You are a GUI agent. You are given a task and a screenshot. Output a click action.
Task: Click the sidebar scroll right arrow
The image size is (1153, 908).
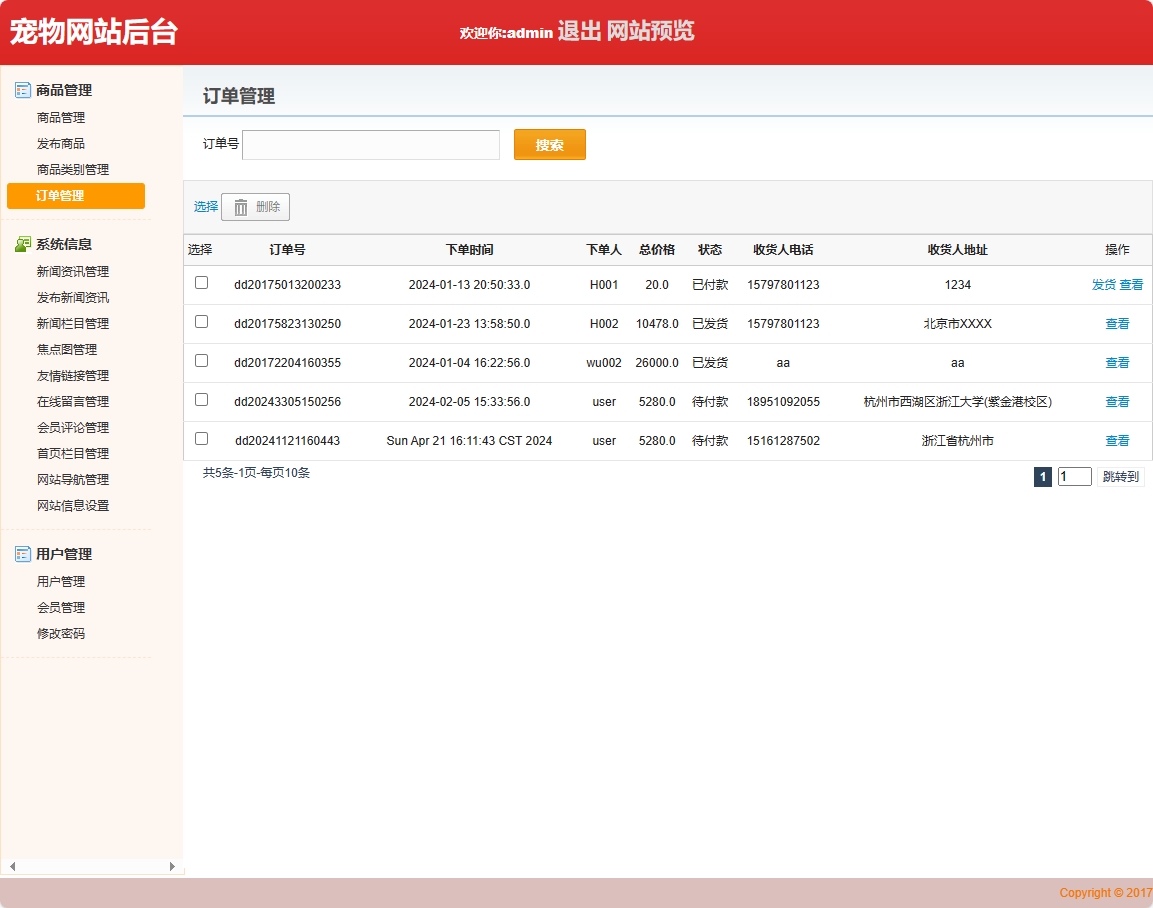(172, 866)
